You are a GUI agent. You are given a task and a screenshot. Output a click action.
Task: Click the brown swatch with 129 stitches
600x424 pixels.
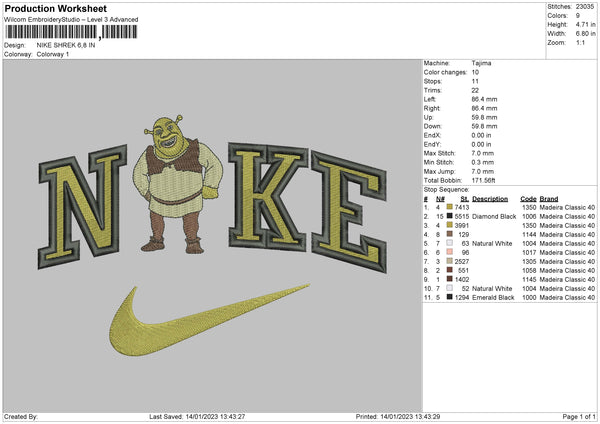pyautogui.click(x=450, y=234)
